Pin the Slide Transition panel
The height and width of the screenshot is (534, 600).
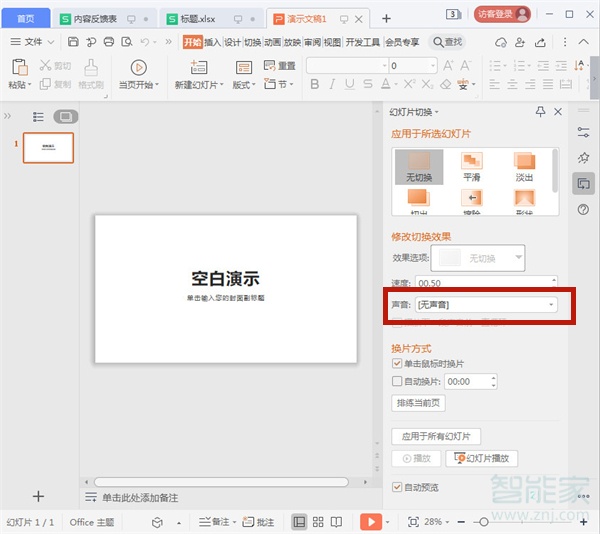click(540, 112)
